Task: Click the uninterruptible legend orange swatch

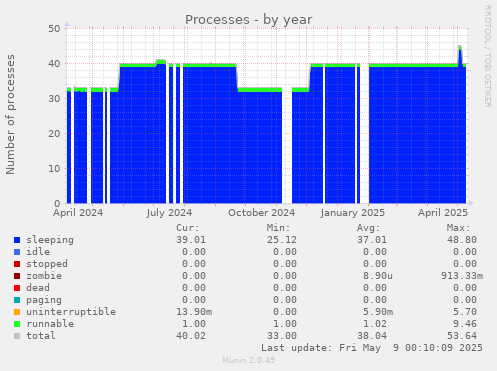Action: (17, 312)
